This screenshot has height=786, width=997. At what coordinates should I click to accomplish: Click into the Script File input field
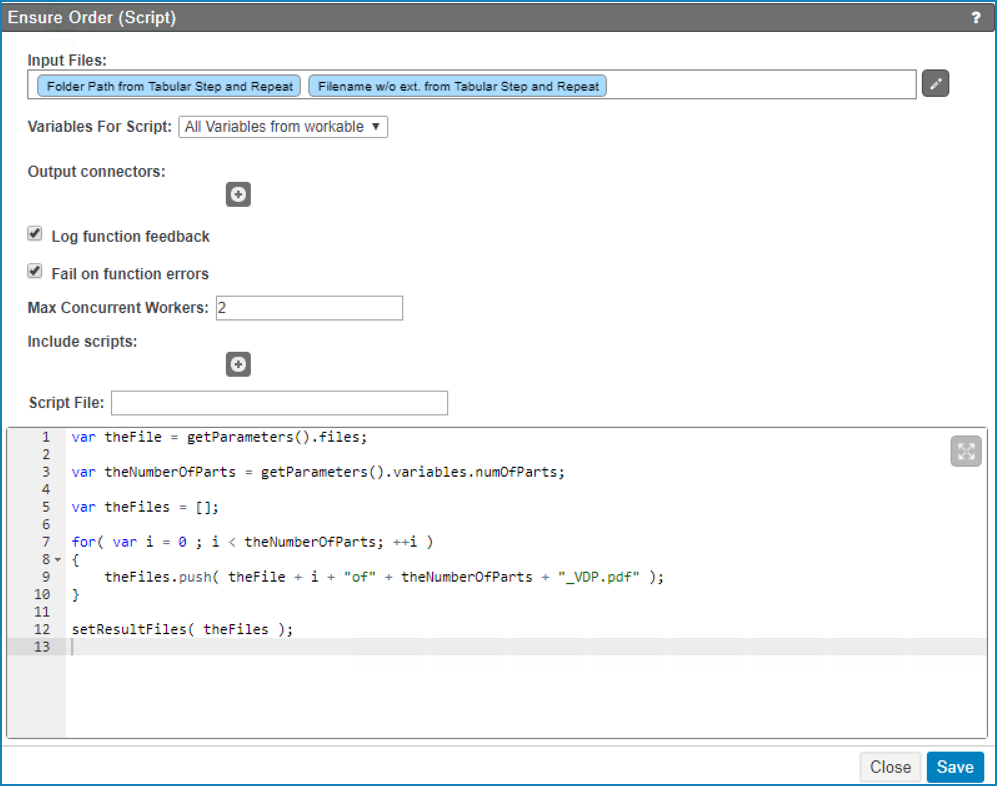[x=279, y=403]
